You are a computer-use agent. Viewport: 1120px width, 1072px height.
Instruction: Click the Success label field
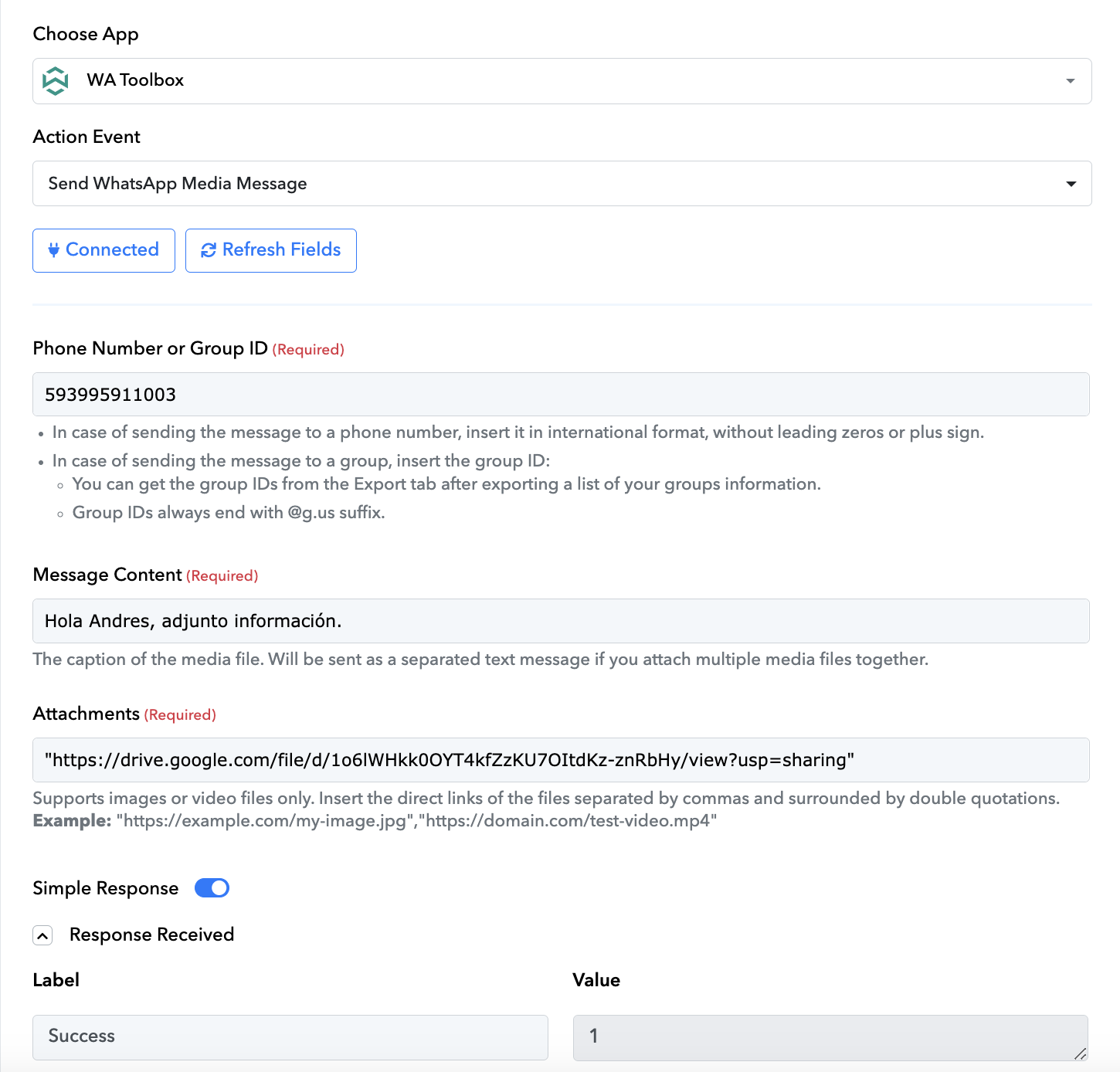(290, 1037)
